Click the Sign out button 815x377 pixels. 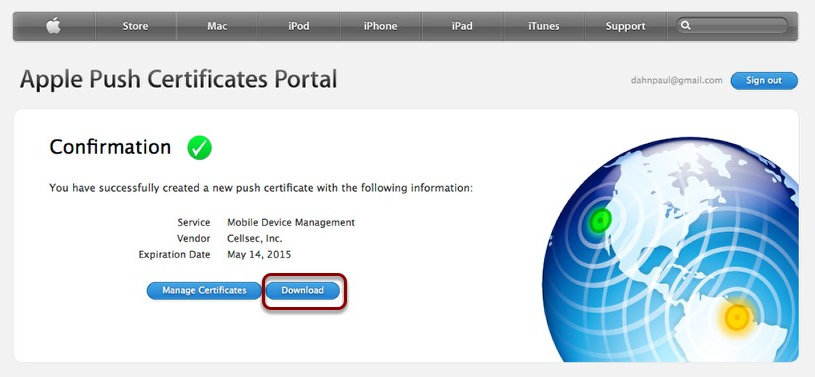764,81
